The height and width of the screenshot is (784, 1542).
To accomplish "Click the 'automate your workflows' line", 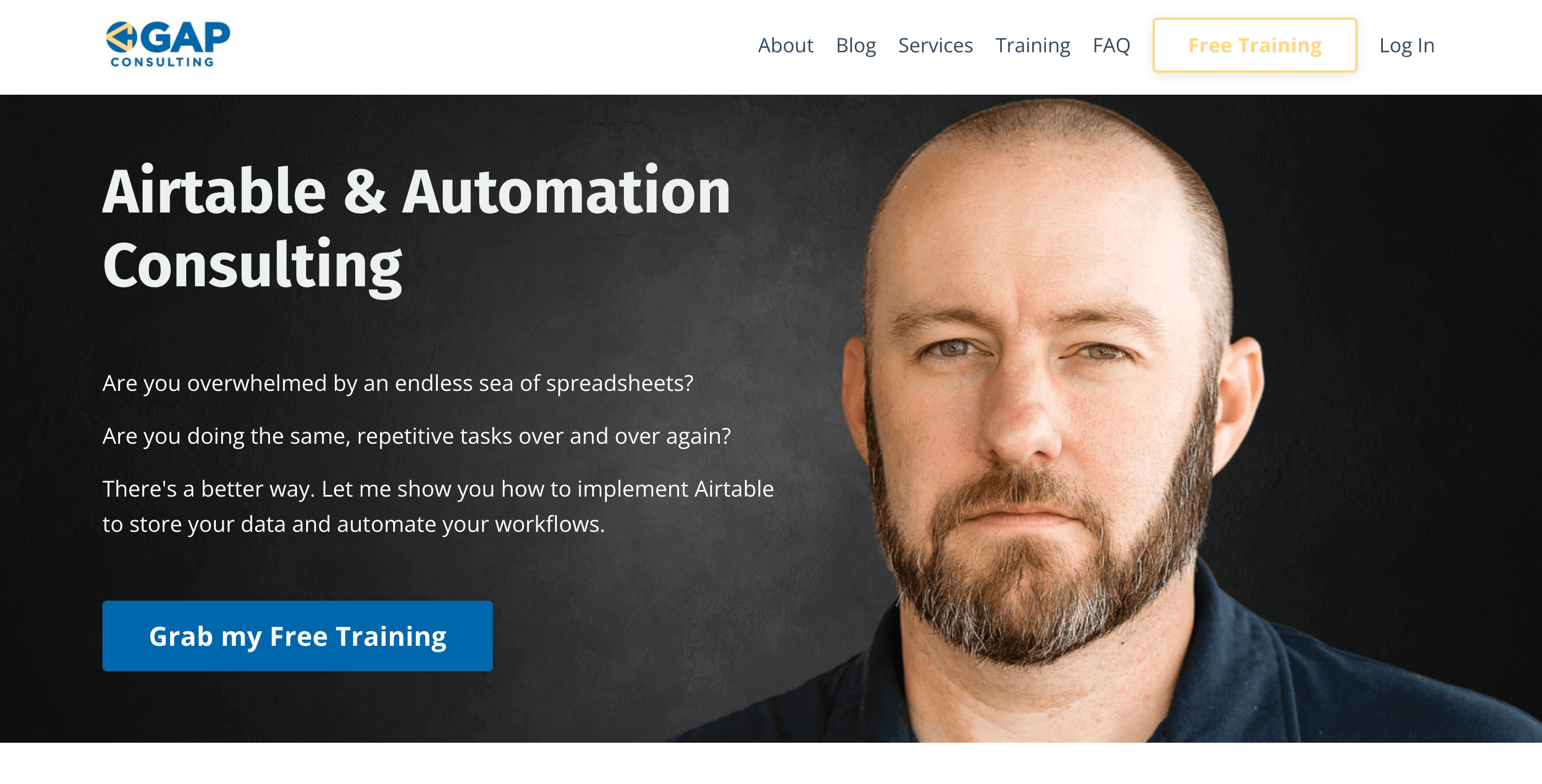I will pyautogui.click(x=354, y=524).
